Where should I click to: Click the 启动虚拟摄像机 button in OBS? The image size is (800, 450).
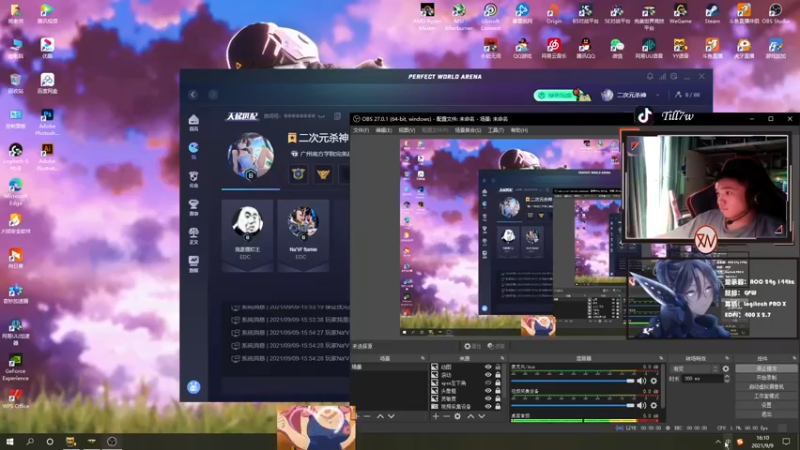766,387
